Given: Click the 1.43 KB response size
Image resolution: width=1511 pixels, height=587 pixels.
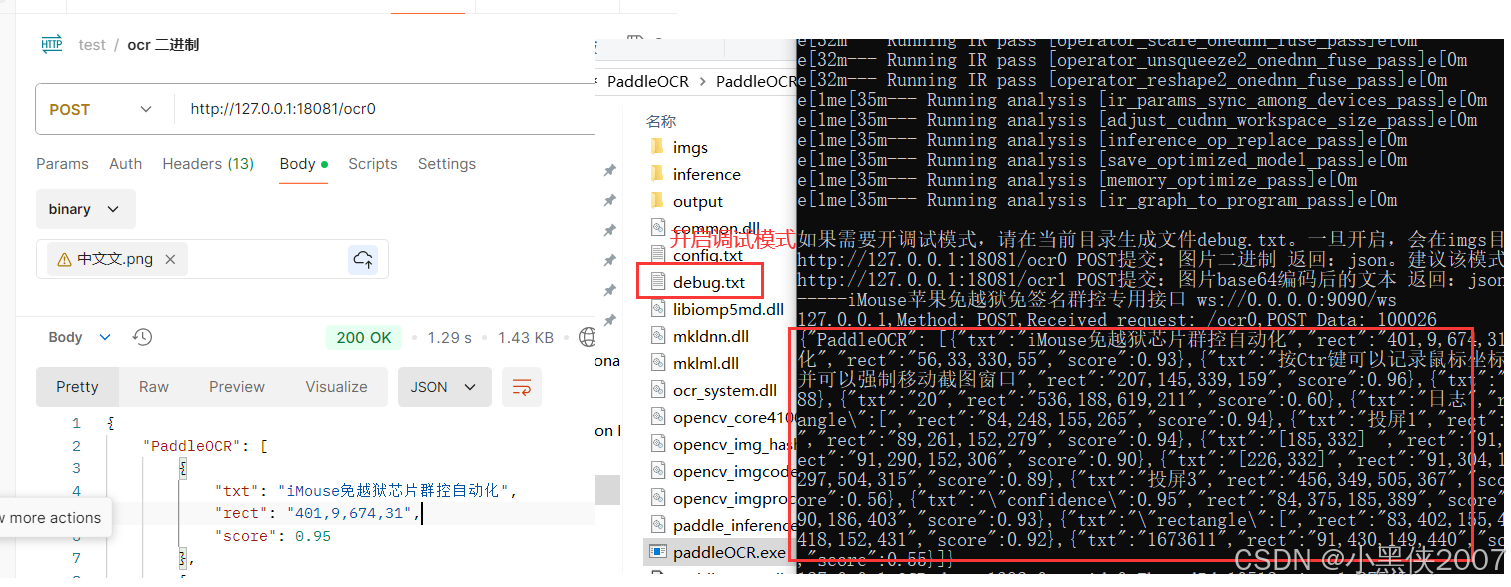Looking at the screenshot, I should tap(526, 337).
